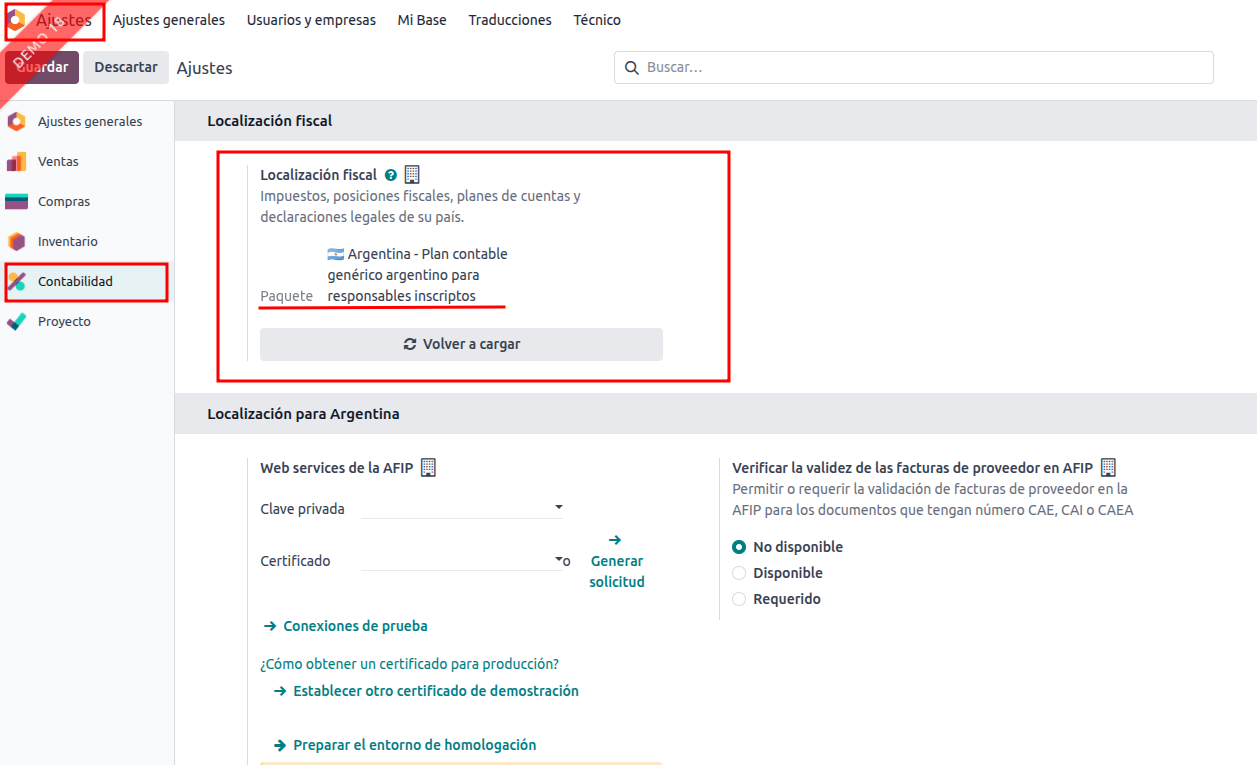
Task: Click the Volver a cargar button
Action: coord(461,344)
